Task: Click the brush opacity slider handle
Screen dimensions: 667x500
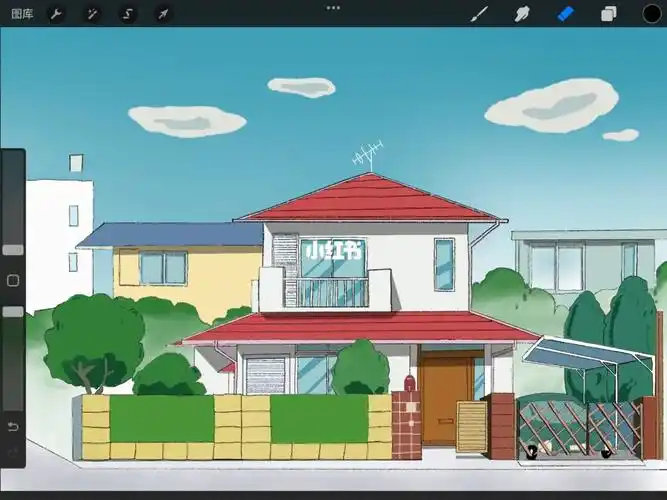Action: [13, 312]
